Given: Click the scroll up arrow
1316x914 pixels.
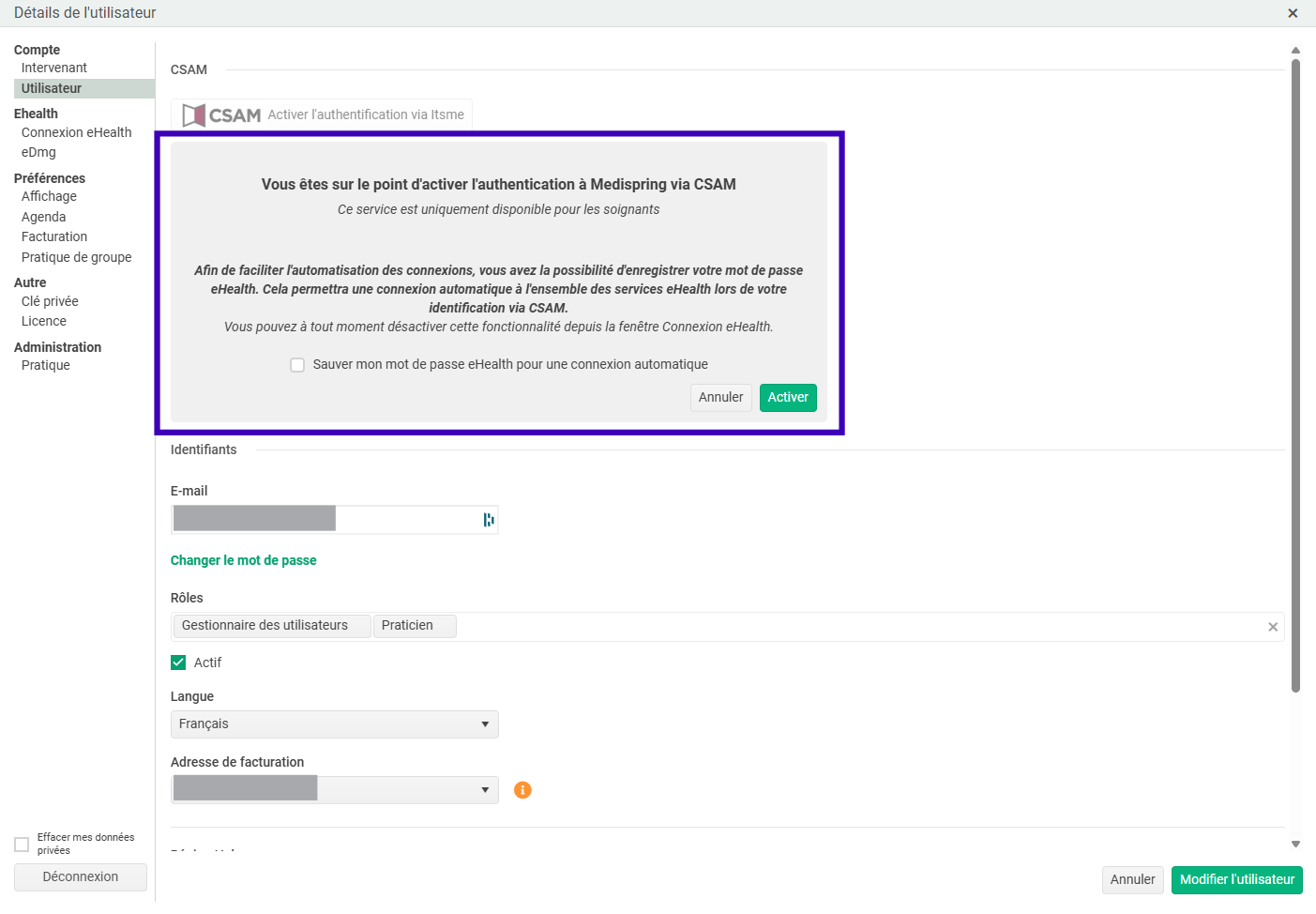Looking at the screenshot, I should click(x=1295, y=51).
